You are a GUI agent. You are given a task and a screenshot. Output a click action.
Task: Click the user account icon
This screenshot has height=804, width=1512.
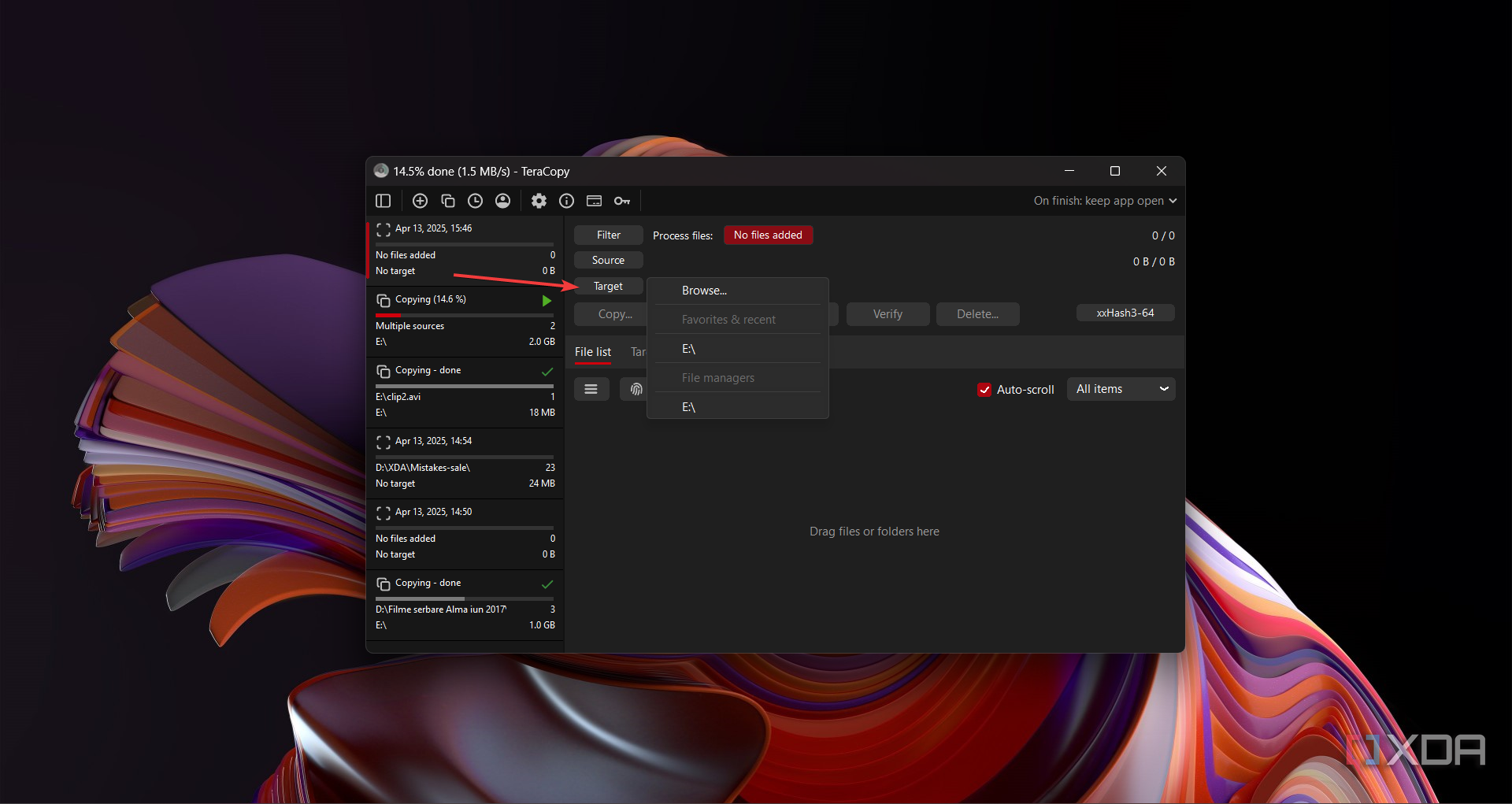click(x=502, y=201)
